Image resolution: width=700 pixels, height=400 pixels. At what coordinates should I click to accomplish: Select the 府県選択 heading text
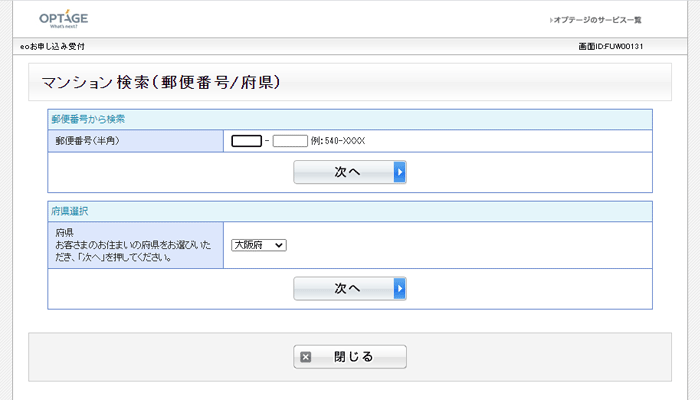click(70, 211)
